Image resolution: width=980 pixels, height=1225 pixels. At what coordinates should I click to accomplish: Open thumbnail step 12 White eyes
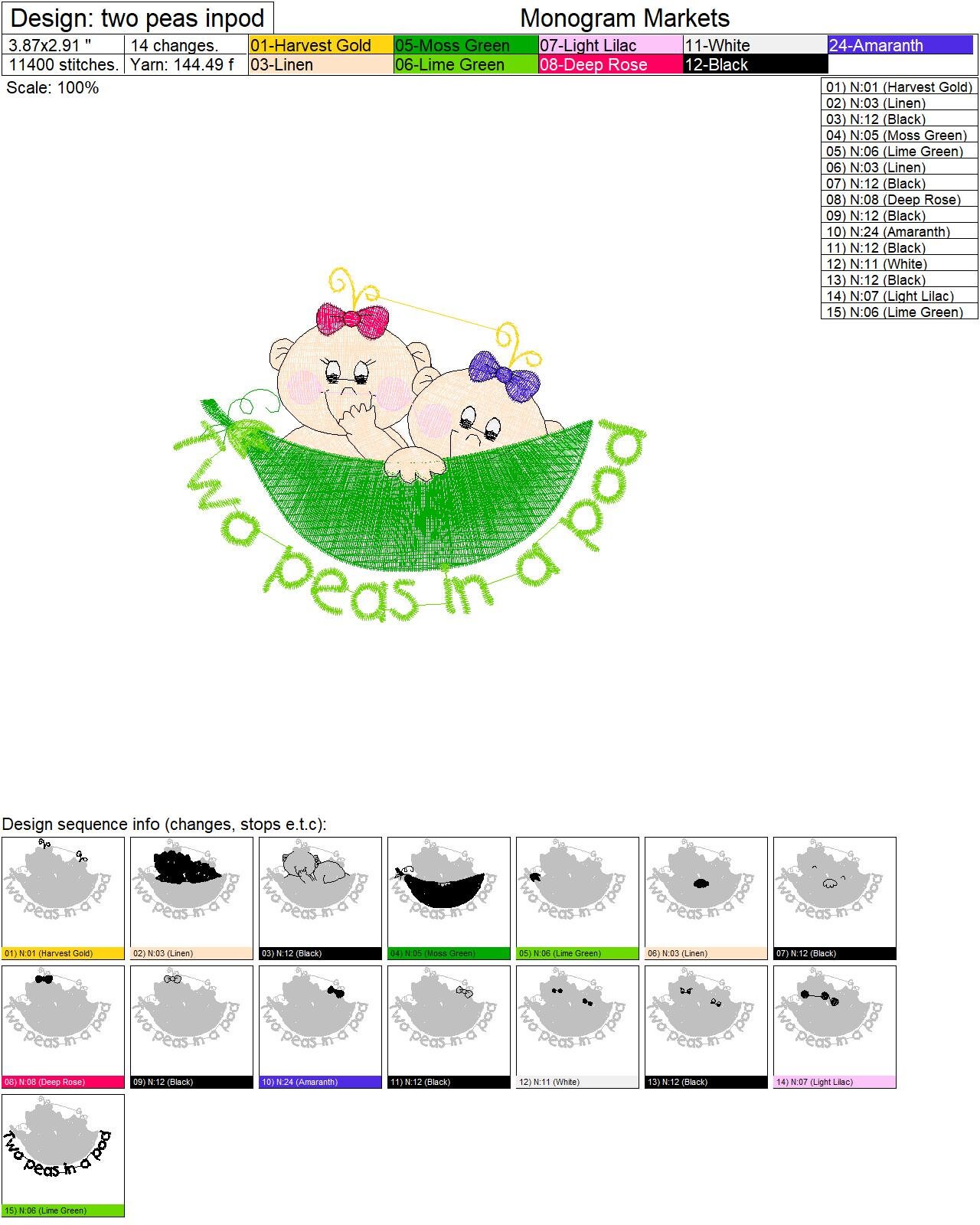(577, 1027)
